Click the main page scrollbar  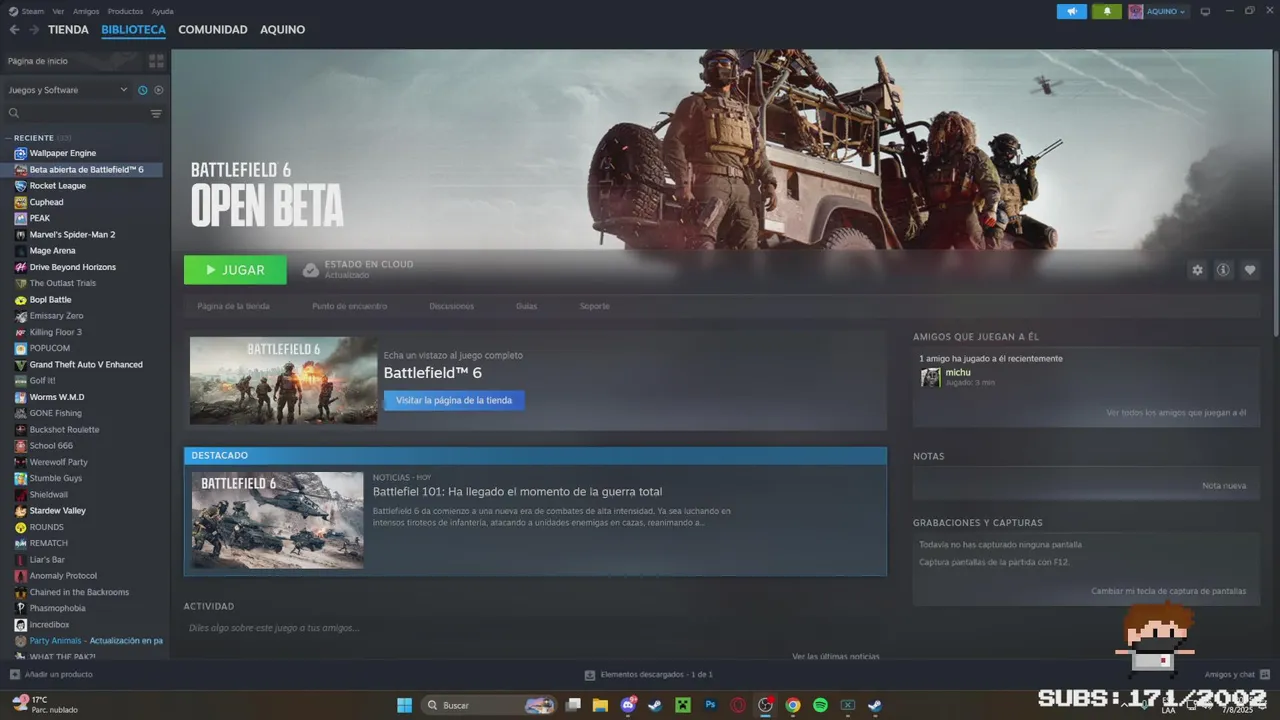click(1275, 195)
